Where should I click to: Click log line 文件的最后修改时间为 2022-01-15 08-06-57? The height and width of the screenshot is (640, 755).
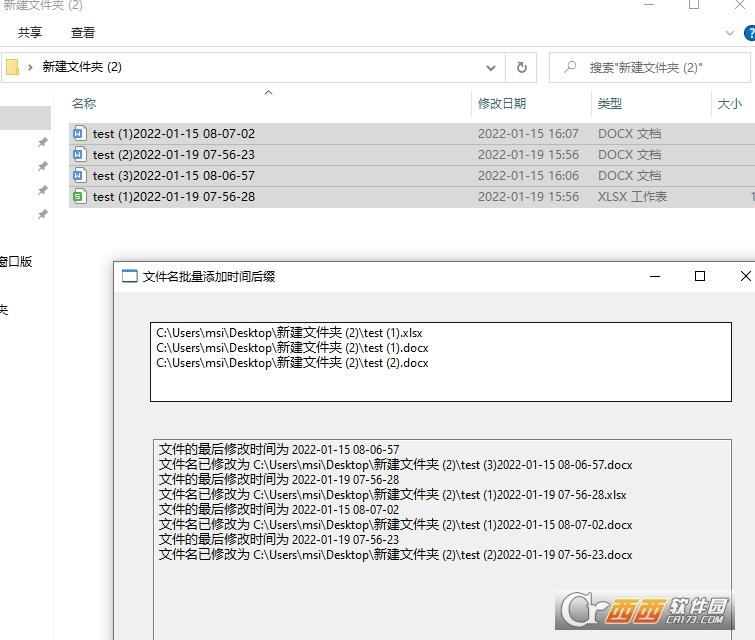click(x=279, y=450)
